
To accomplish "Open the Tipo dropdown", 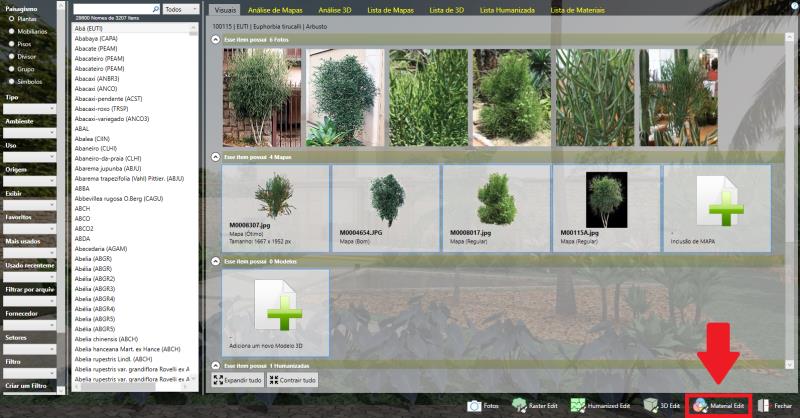I will tap(30, 108).
